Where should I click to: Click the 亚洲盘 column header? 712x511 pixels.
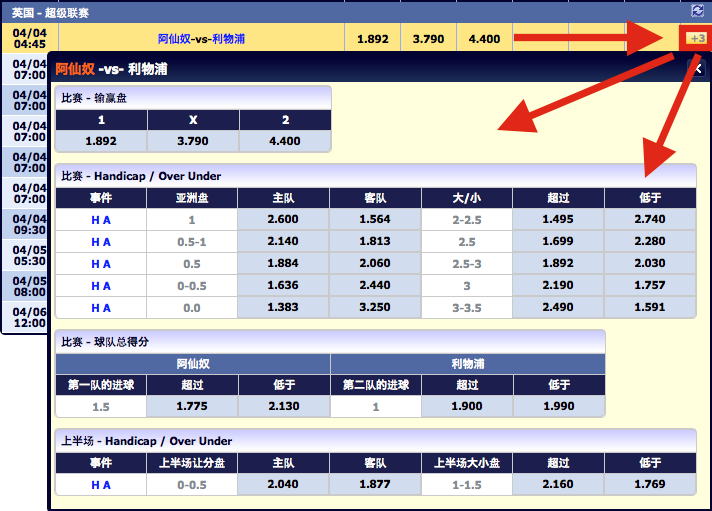[192, 198]
